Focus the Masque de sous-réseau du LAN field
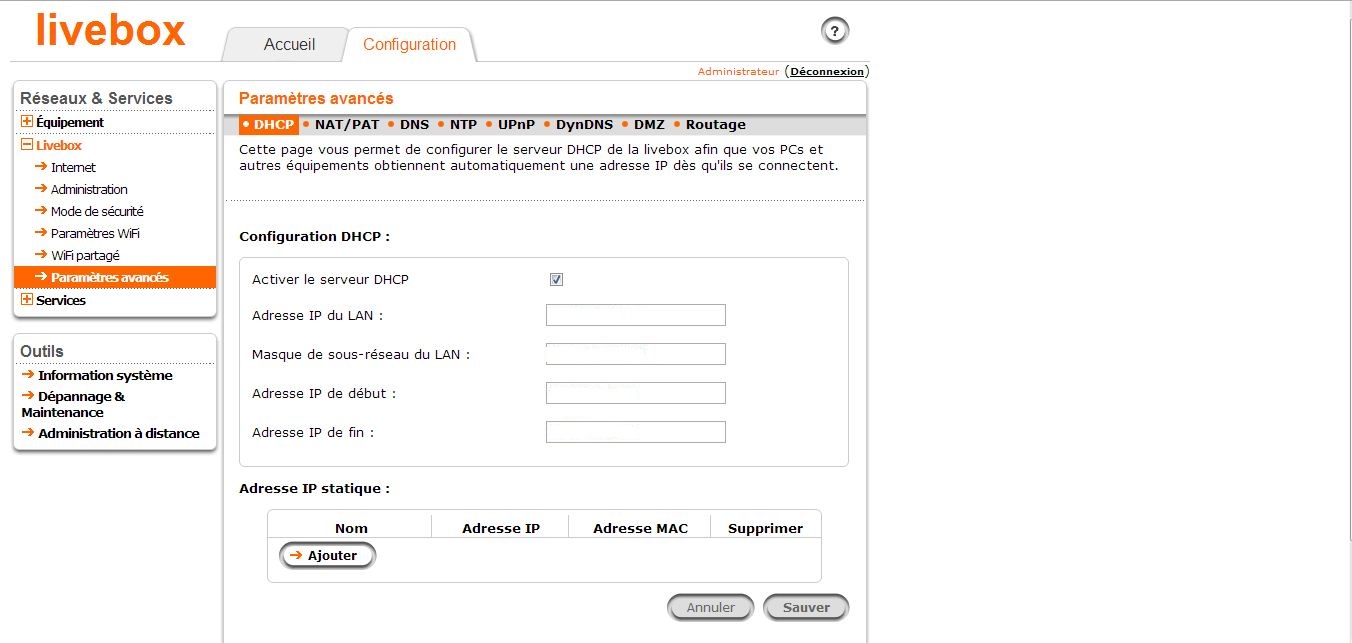The image size is (1352, 643). pyautogui.click(x=635, y=354)
